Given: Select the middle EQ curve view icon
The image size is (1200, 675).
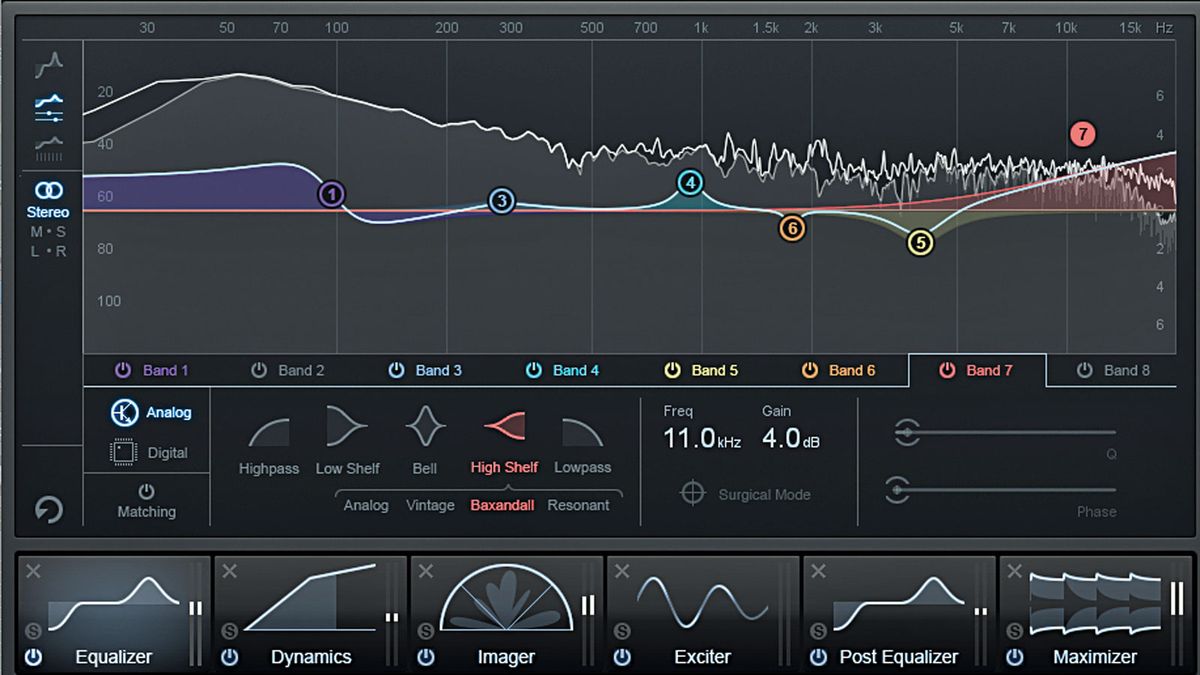Looking at the screenshot, I should pos(49,108).
